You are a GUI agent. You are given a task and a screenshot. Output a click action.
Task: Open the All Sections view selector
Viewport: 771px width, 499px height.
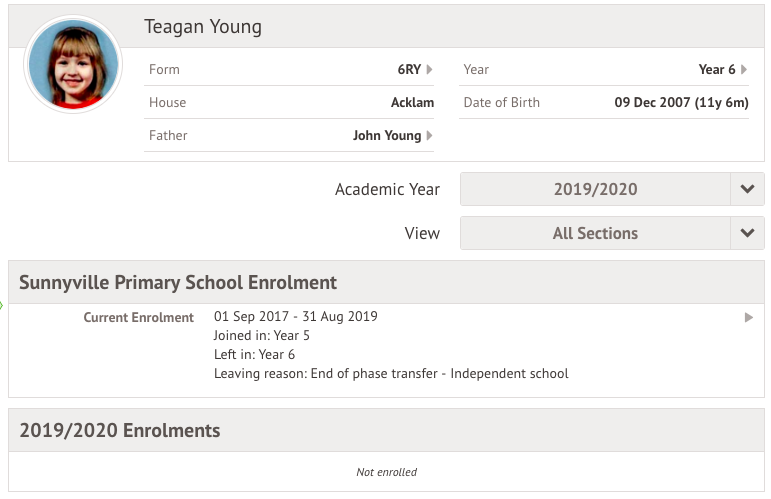tap(595, 233)
